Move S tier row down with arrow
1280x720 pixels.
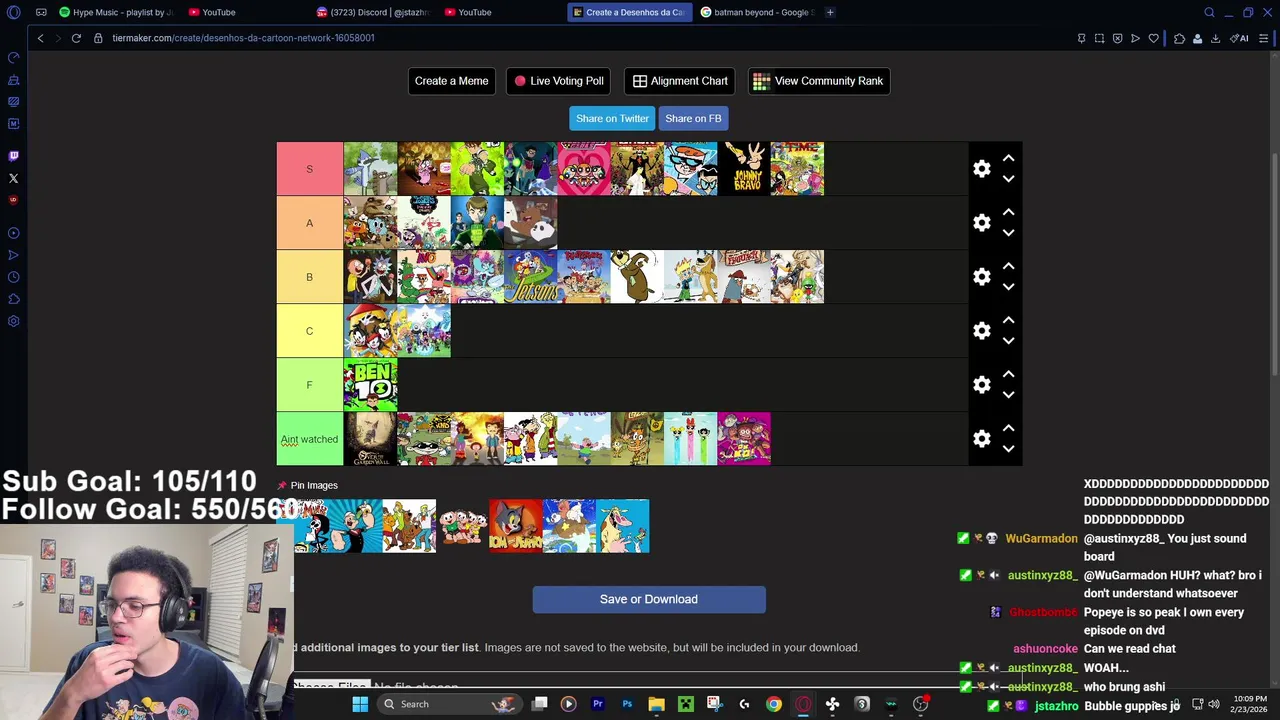point(1008,179)
